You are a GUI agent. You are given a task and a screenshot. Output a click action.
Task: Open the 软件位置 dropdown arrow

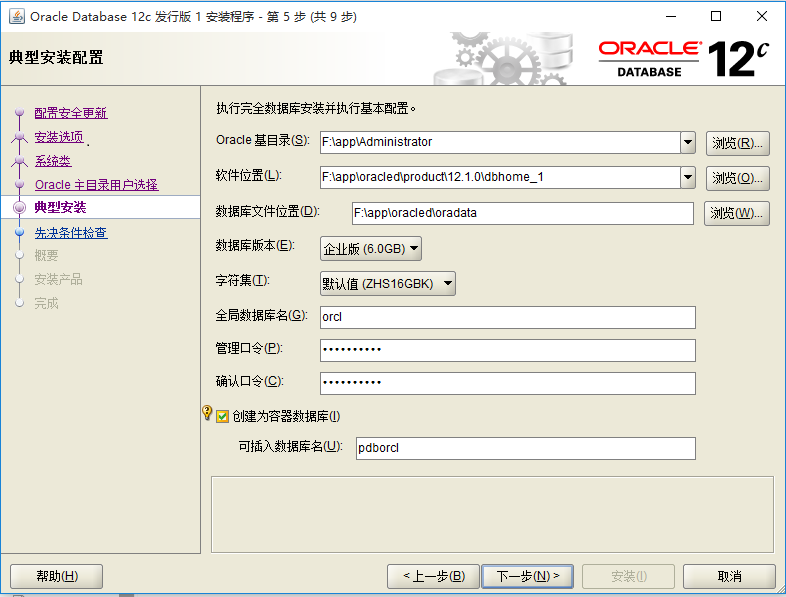click(x=688, y=177)
